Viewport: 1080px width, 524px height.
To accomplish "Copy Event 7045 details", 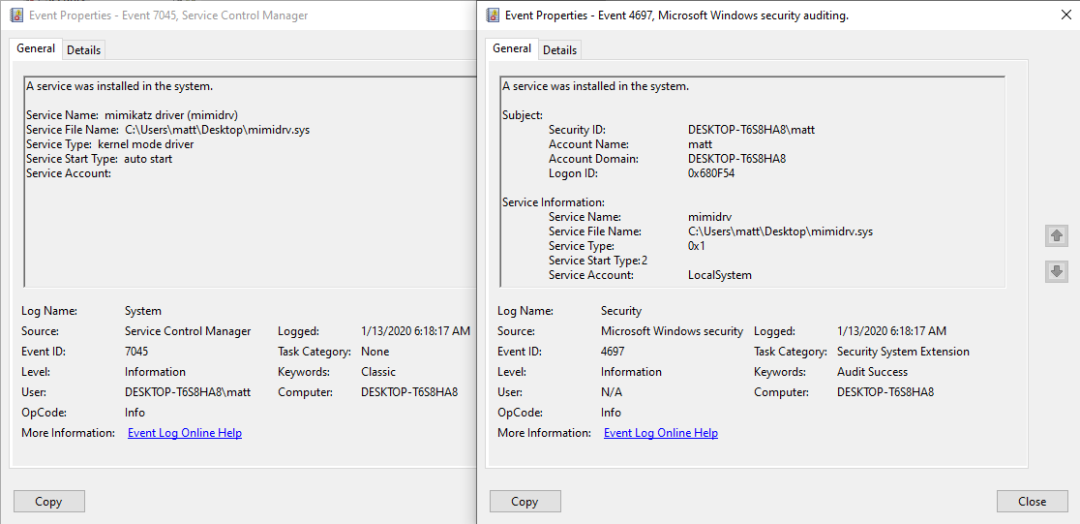I will tap(49, 501).
